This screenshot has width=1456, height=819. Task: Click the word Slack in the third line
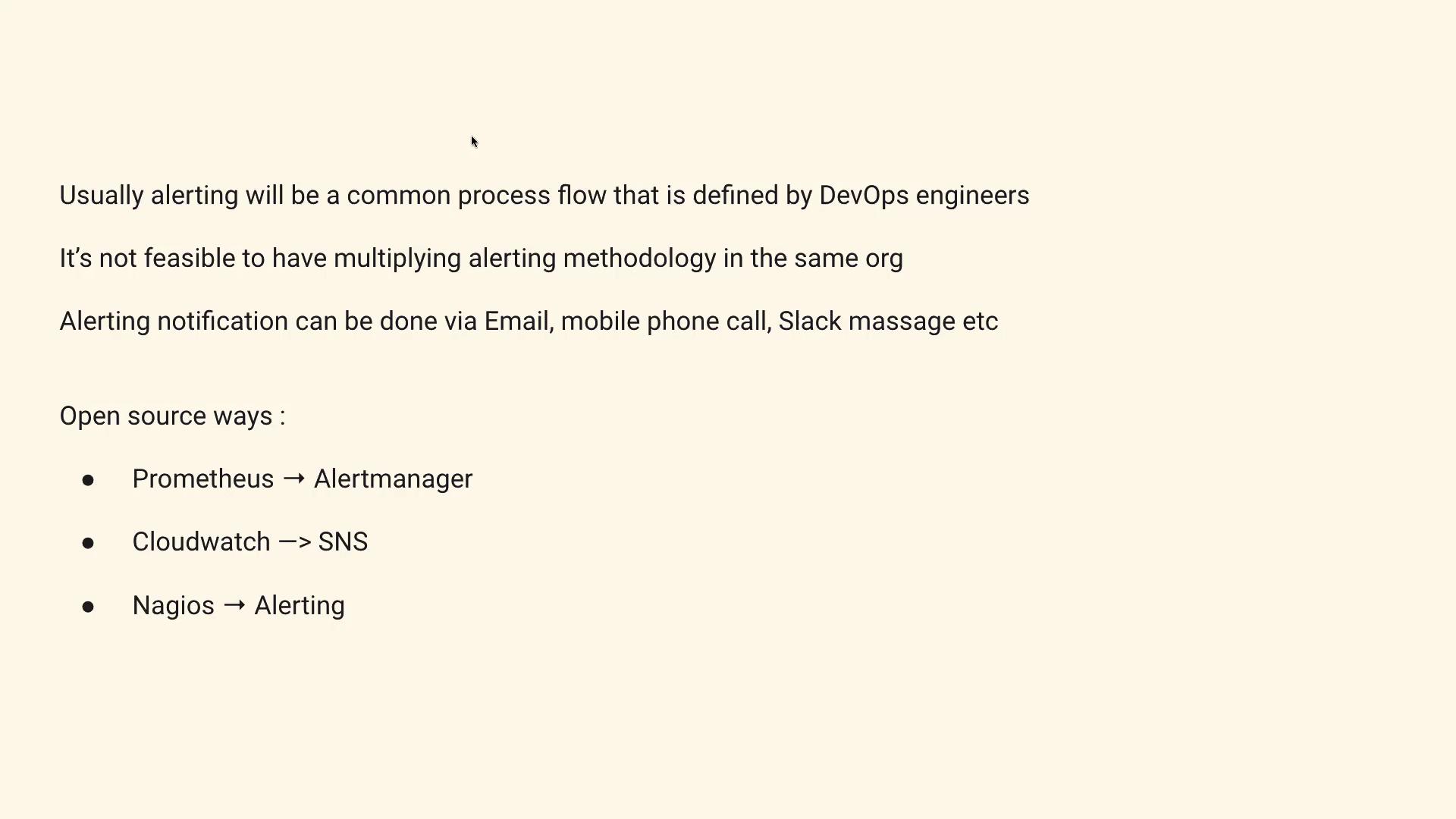pos(809,322)
